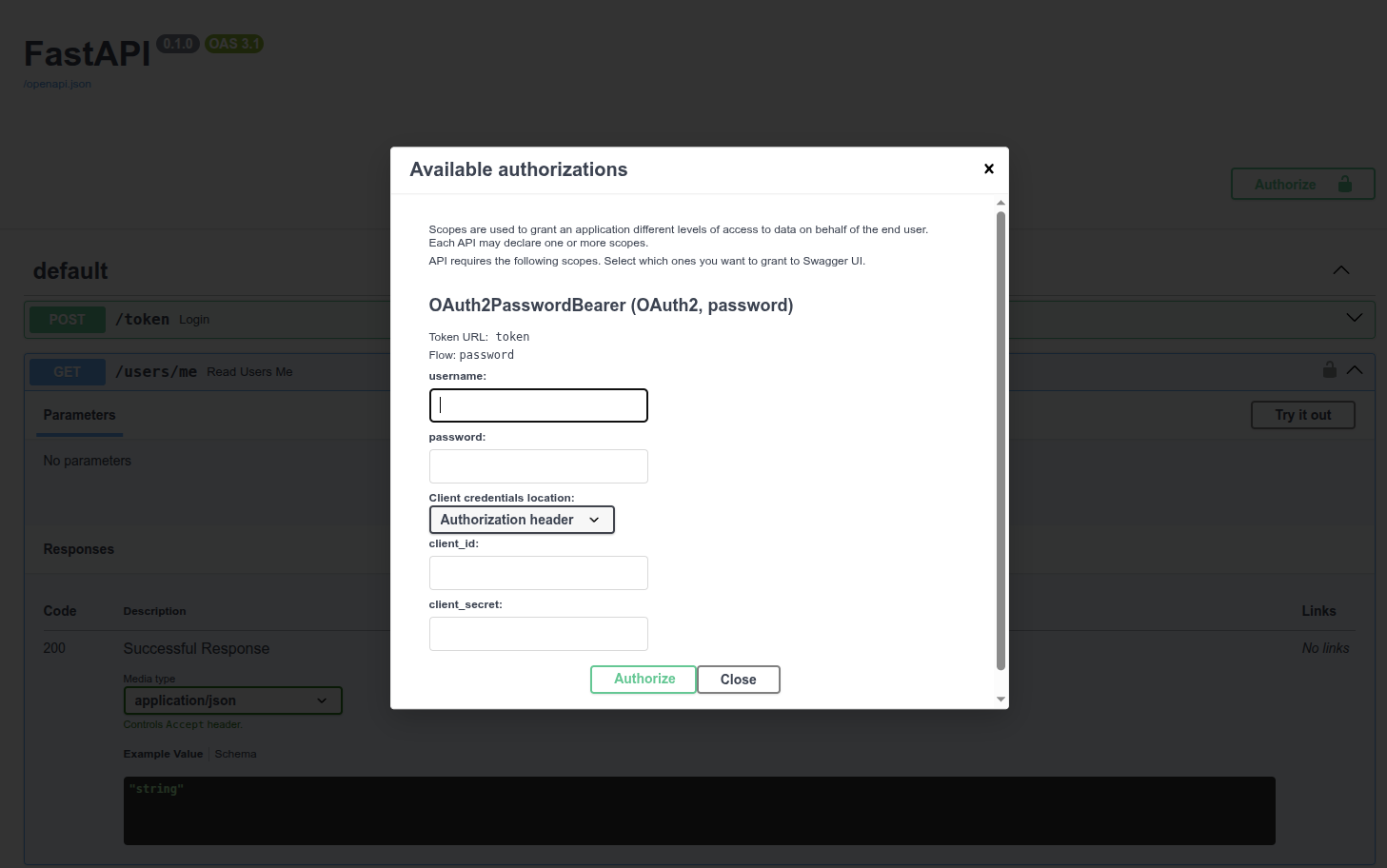Open the application/json media type dropdown

pyautogui.click(x=232, y=700)
